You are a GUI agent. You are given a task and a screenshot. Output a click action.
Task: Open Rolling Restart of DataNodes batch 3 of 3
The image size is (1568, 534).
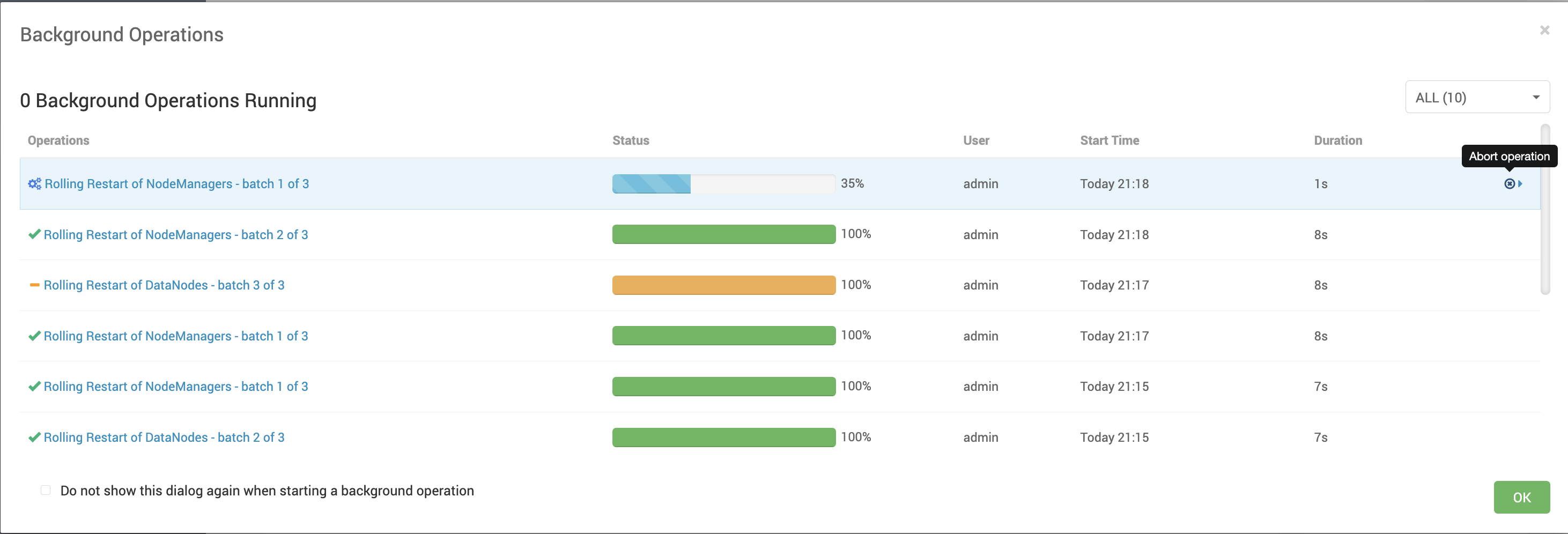click(x=164, y=285)
